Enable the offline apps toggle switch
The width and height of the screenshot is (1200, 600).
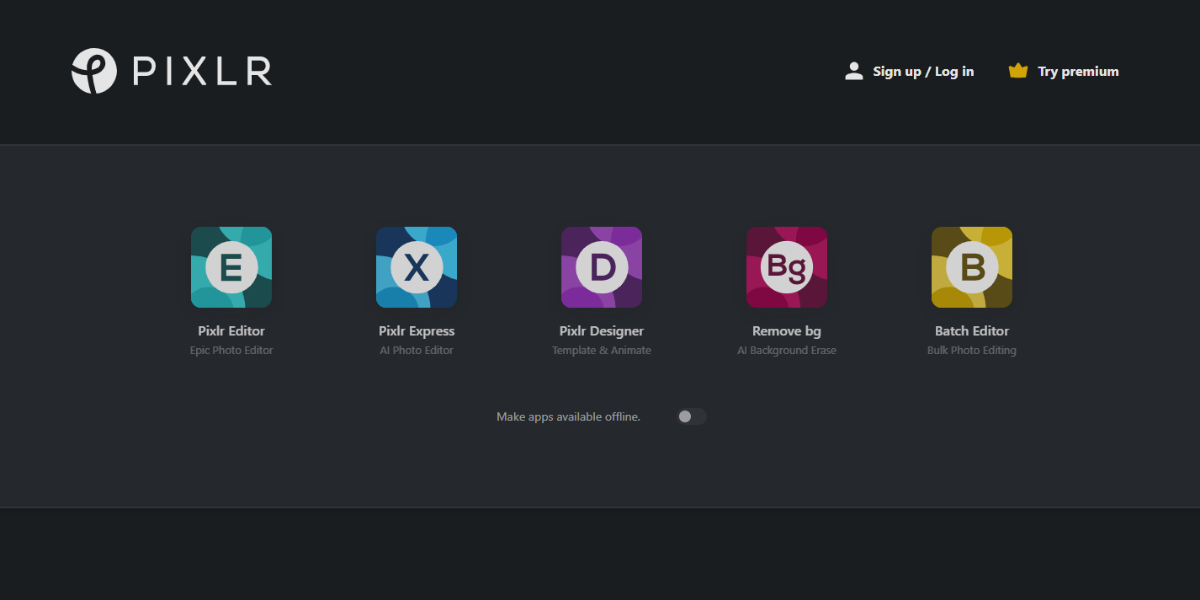pos(691,417)
